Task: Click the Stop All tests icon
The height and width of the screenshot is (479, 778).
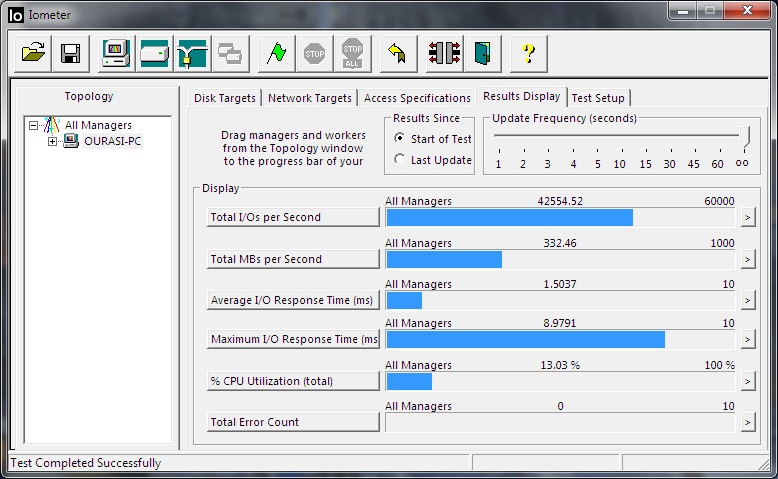Action: (352, 53)
